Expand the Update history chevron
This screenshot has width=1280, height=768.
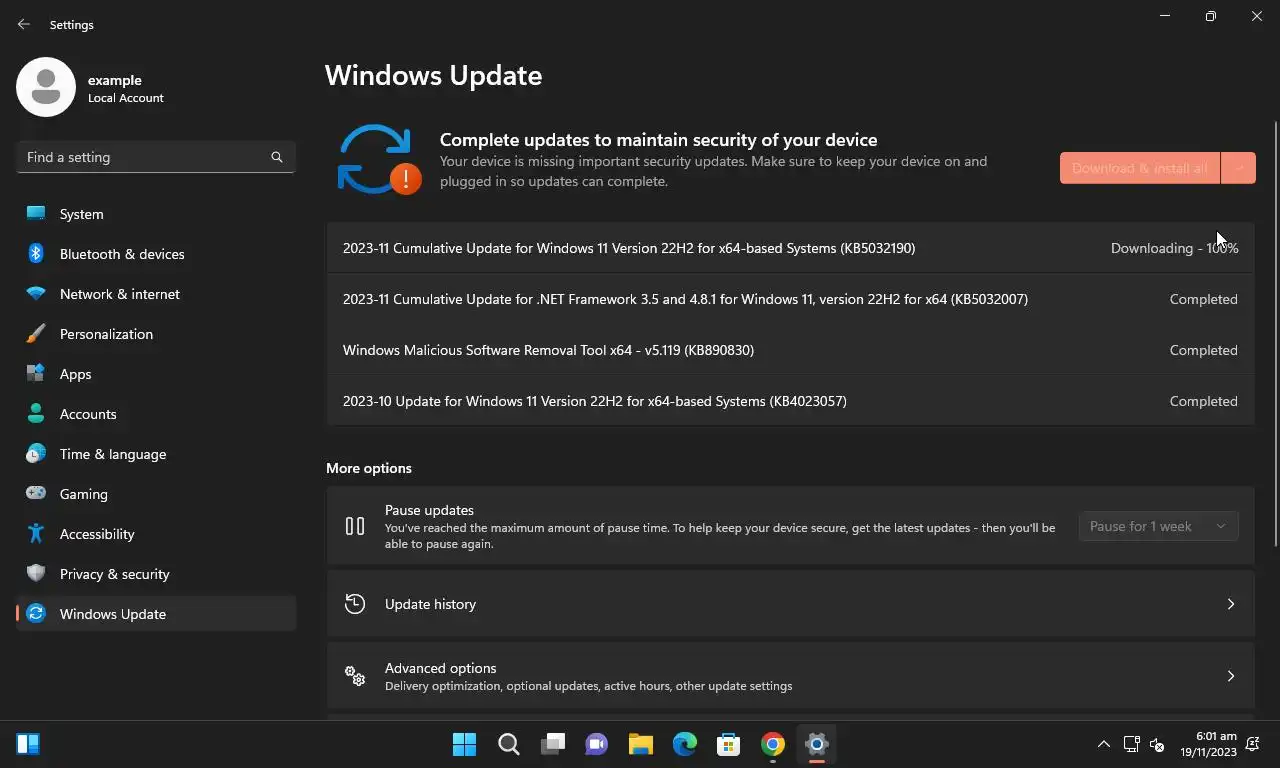[1230, 604]
